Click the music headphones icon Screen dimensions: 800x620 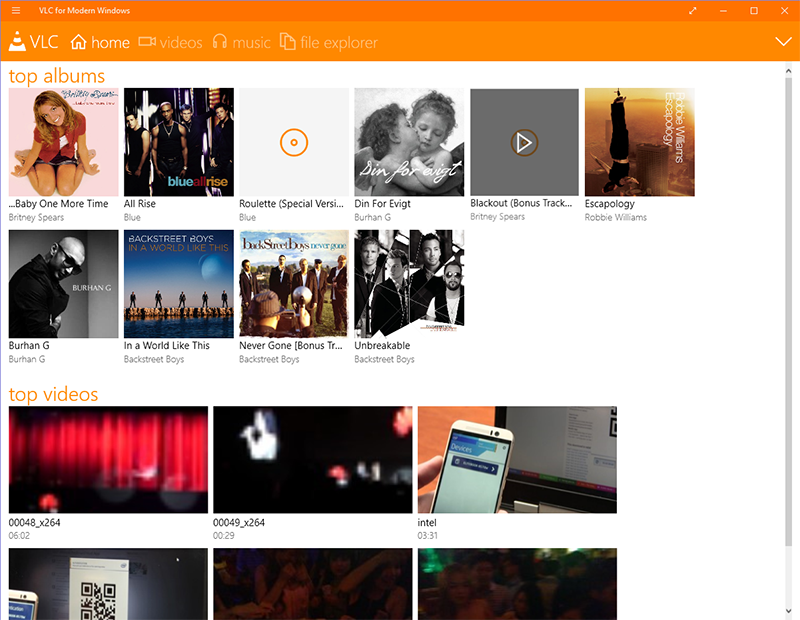220,42
